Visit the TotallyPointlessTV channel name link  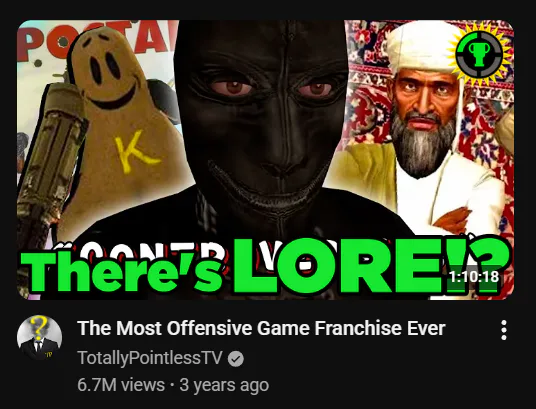click(x=150, y=358)
